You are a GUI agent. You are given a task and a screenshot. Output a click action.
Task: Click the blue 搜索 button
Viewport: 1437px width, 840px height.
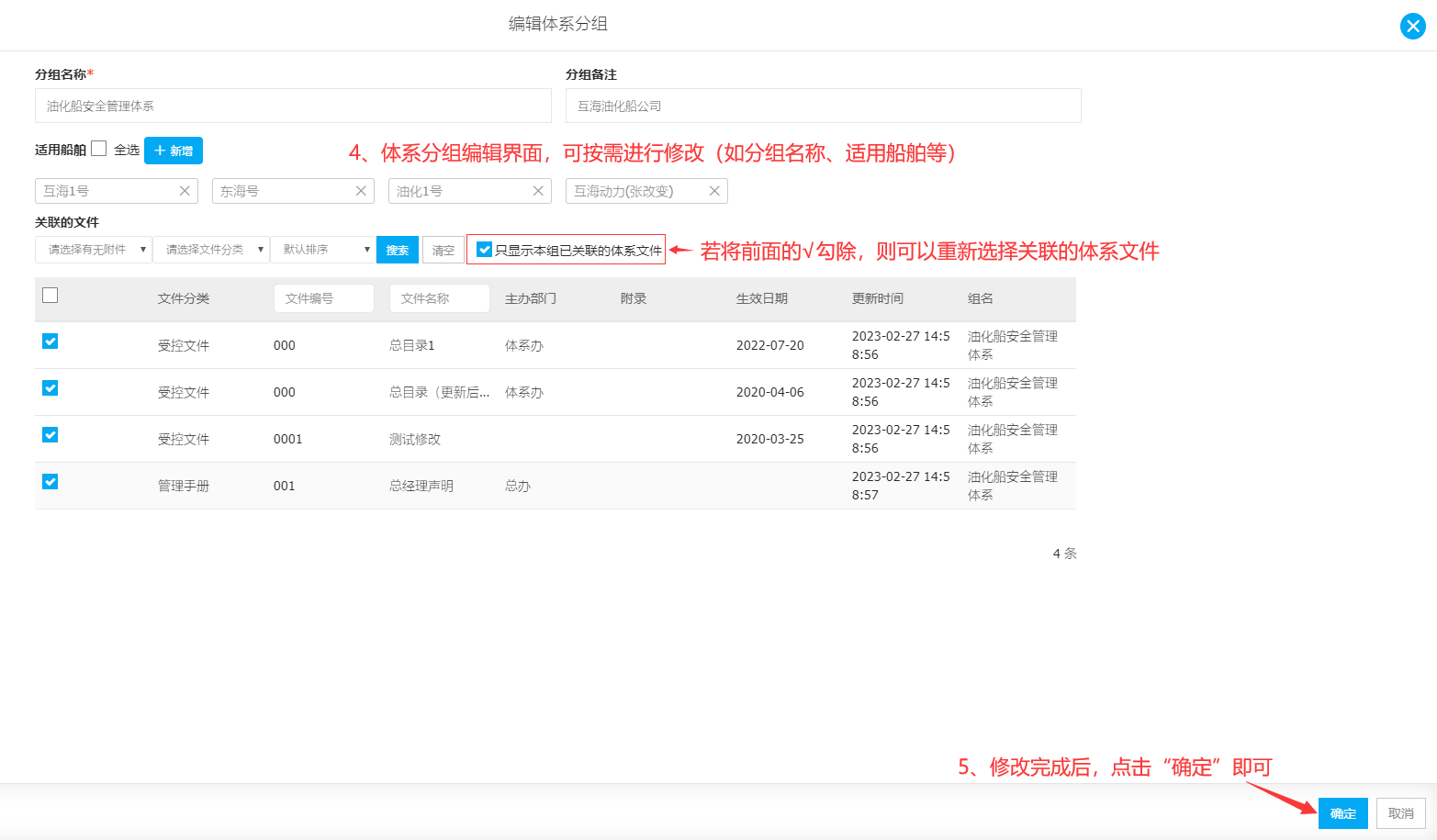tap(398, 250)
